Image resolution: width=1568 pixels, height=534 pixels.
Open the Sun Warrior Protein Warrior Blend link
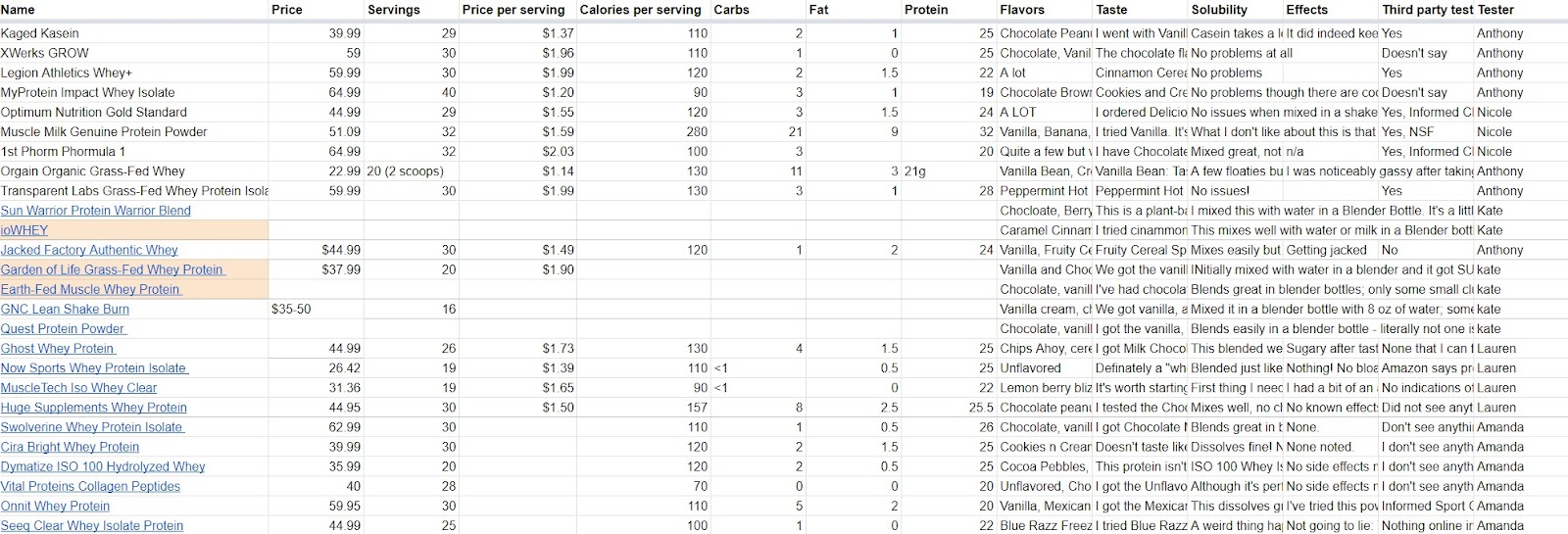point(96,211)
